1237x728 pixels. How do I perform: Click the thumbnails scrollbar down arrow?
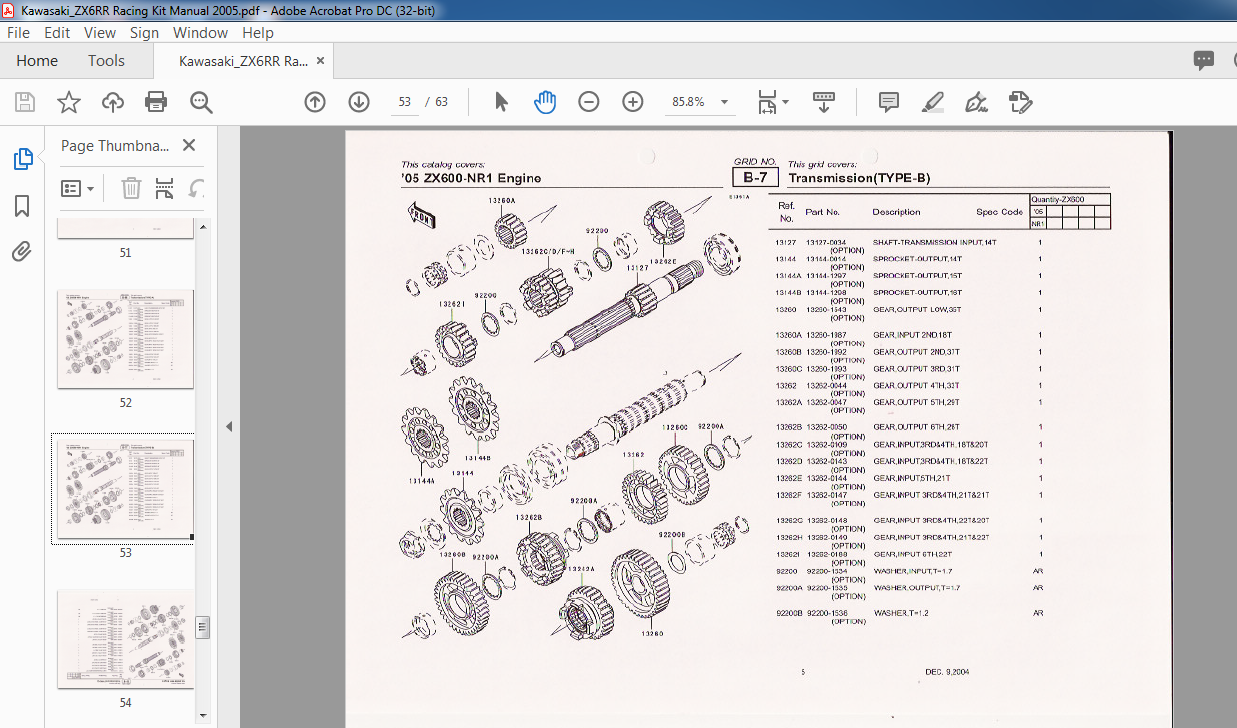pos(203,715)
